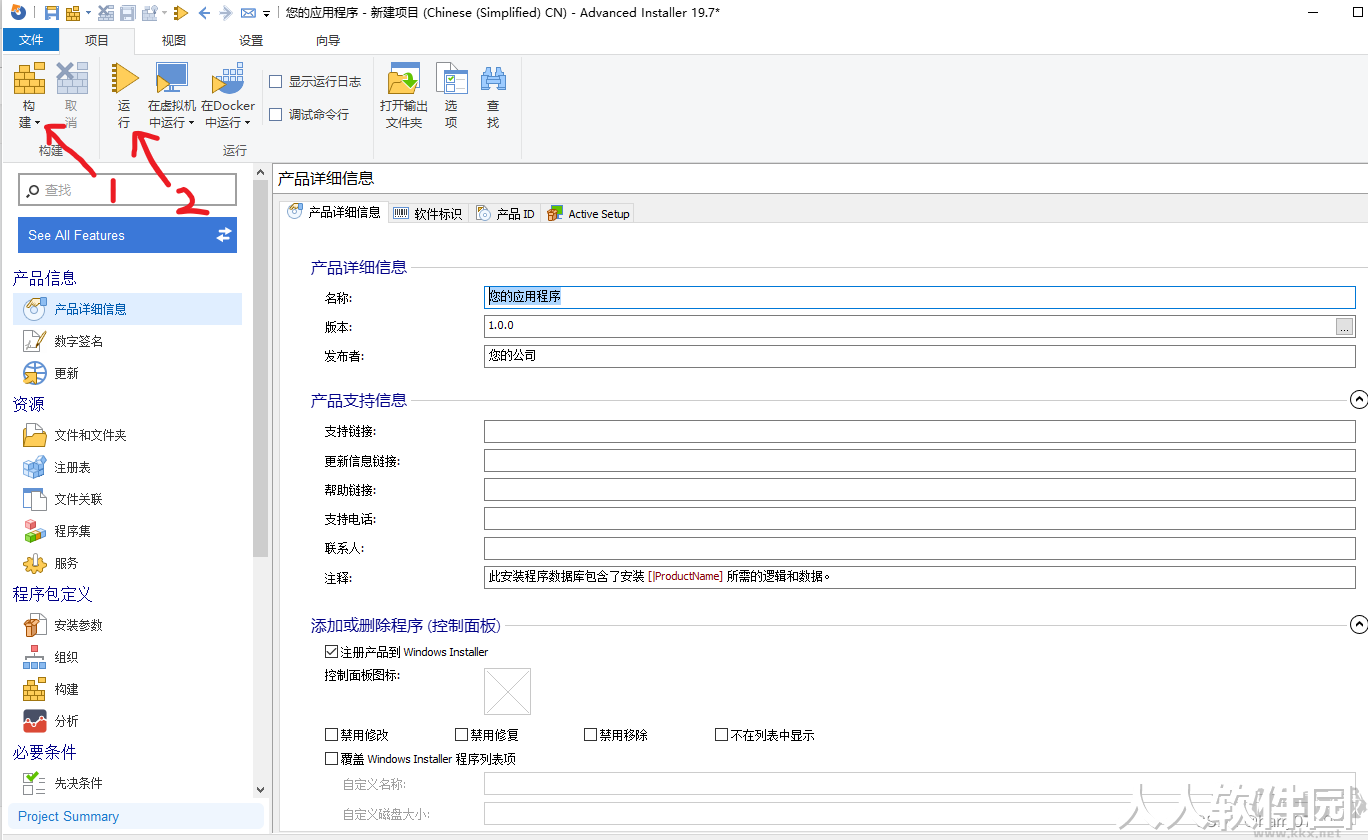The width and height of the screenshot is (1368, 840).
Task: Uncheck 注册产品到 Windows Installer
Action: coord(332,652)
